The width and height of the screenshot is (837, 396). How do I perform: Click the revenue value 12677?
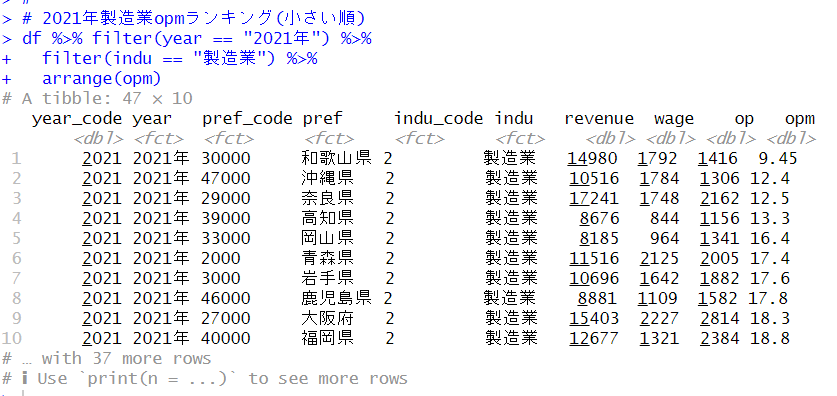click(x=594, y=338)
